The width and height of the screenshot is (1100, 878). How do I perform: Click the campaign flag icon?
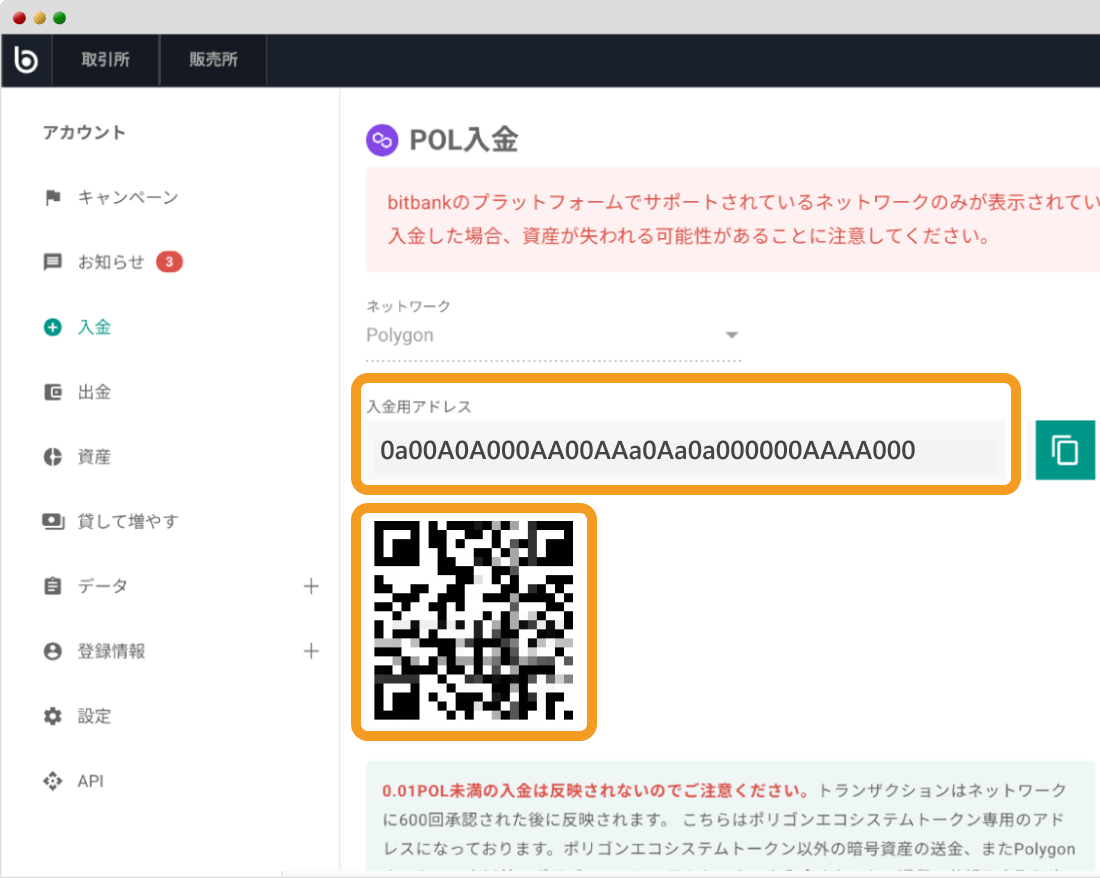coord(53,198)
